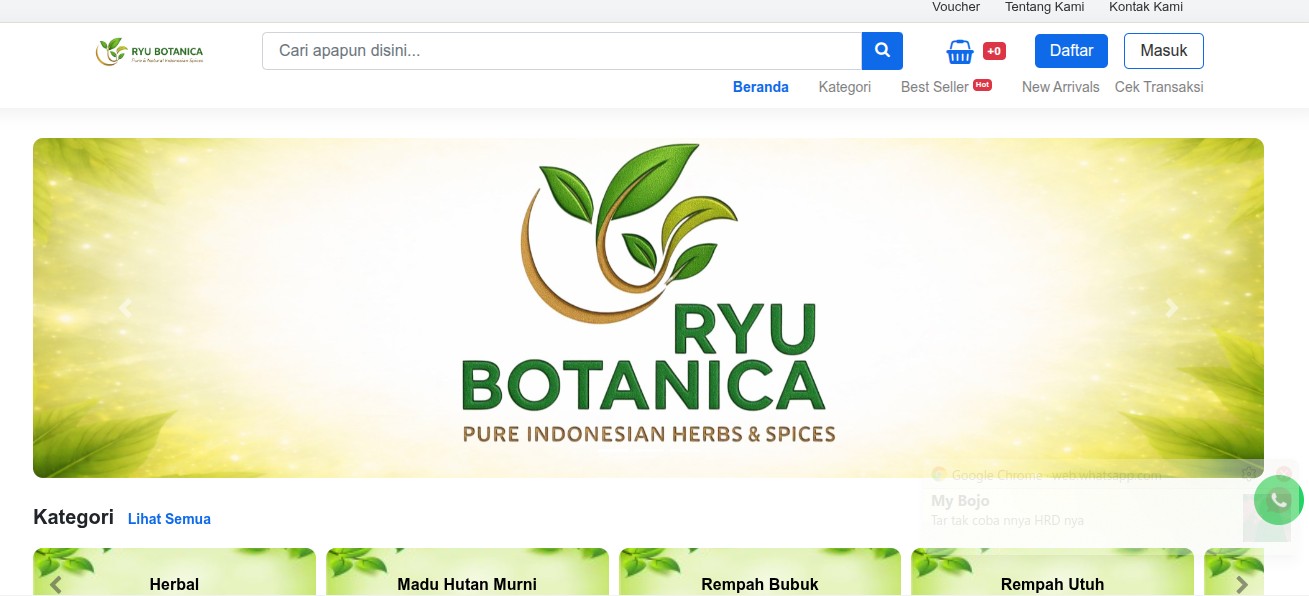Screen dimensions: 1309x596
Task: Open the Kategori menu item
Action: tap(845, 87)
